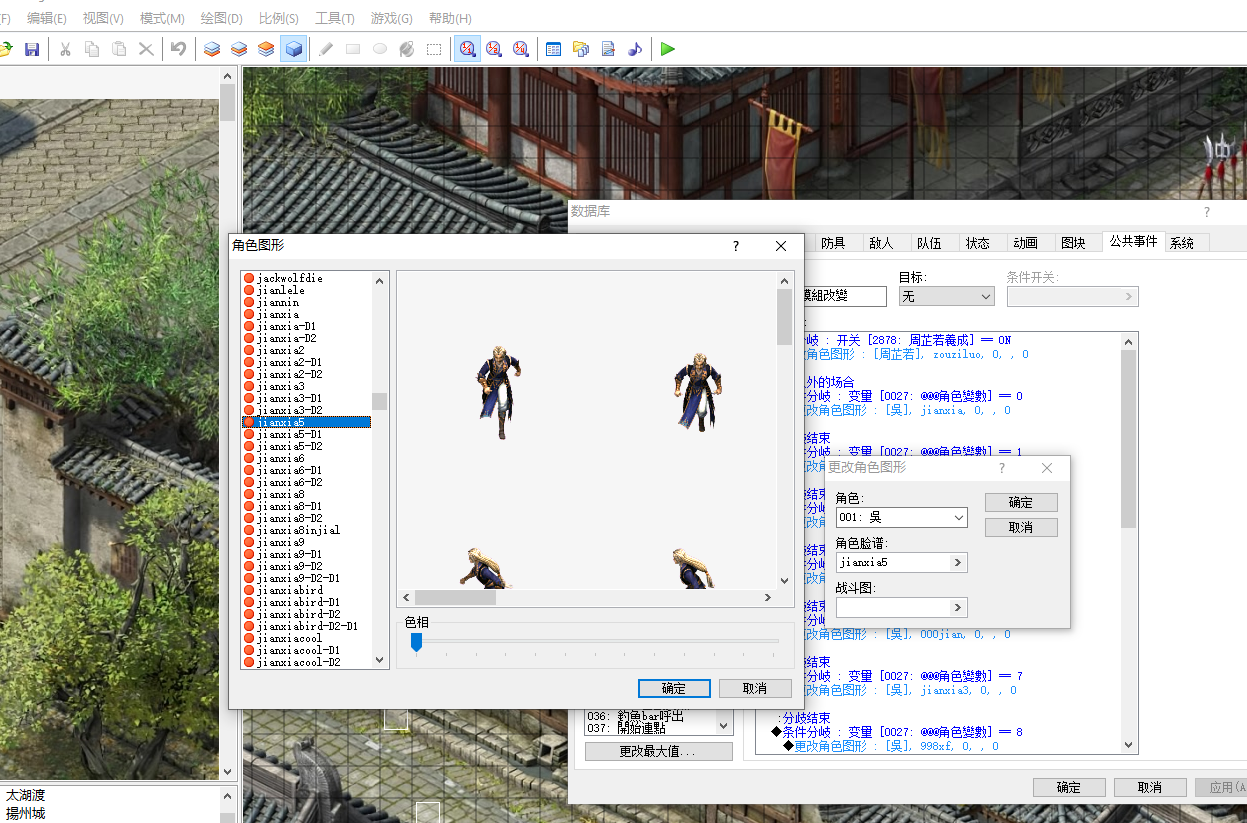1247x823 pixels.
Task: Click 取消 in the 角色图形 dialog
Action: pos(755,689)
